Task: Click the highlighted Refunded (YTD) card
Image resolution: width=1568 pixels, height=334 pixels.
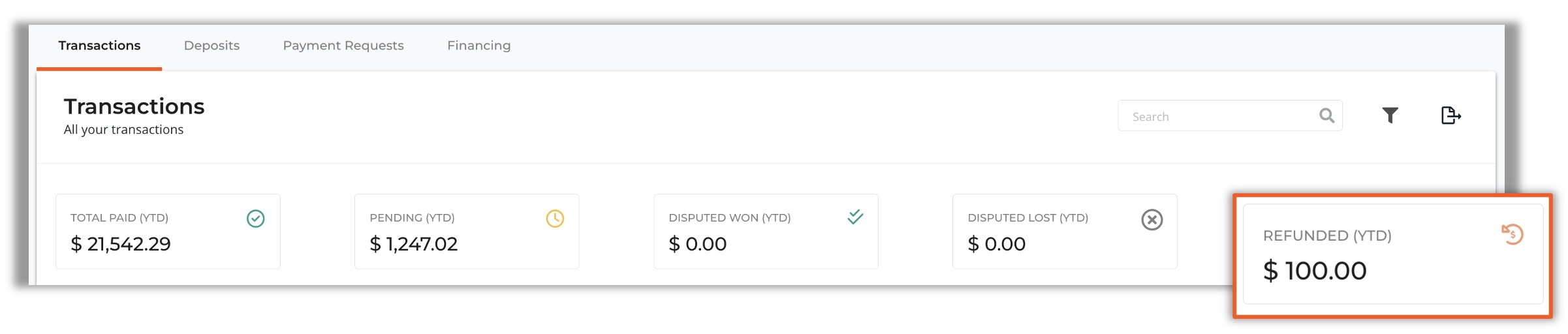Action: click(1393, 254)
